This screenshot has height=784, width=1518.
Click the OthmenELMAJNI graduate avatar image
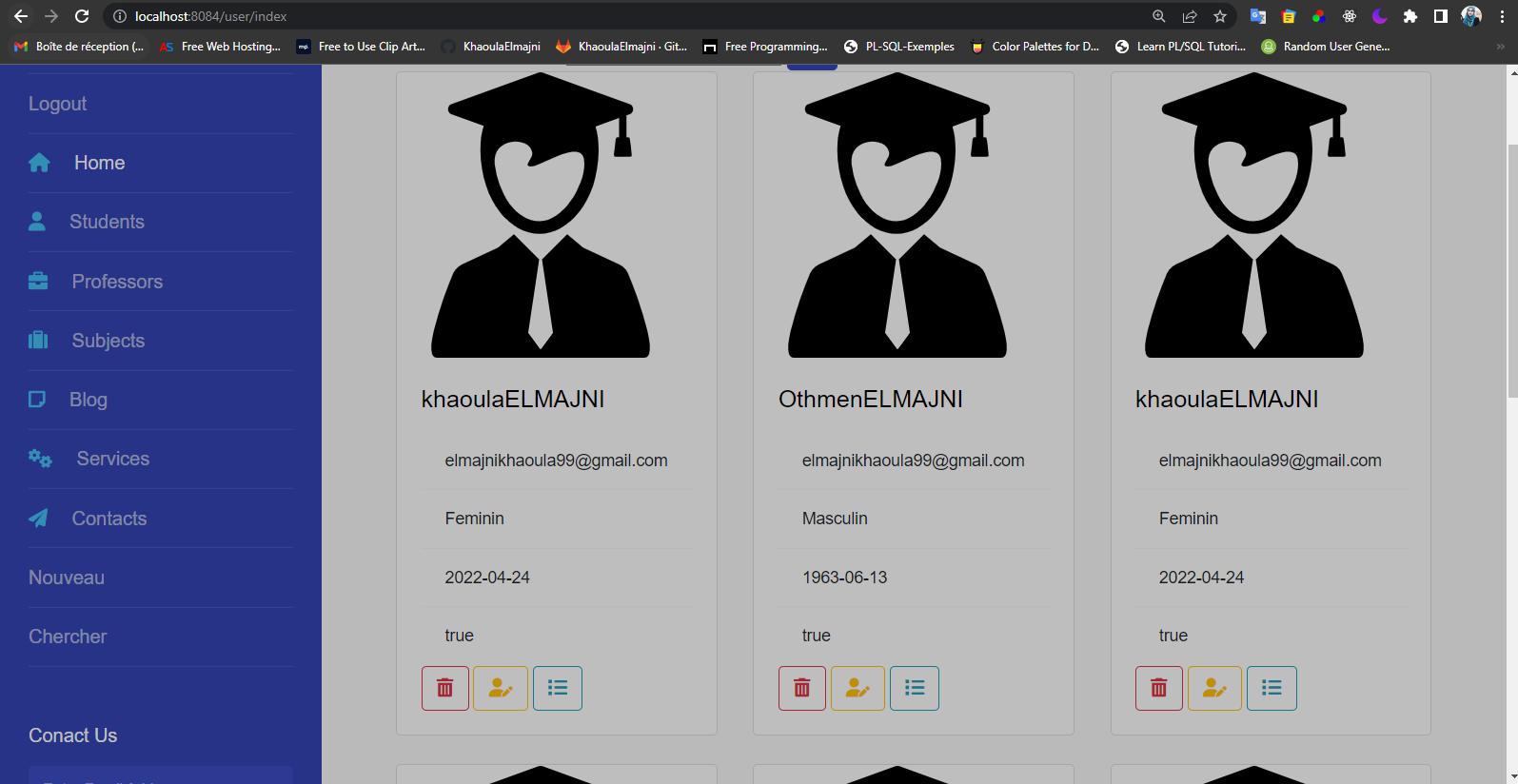click(897, 215)
